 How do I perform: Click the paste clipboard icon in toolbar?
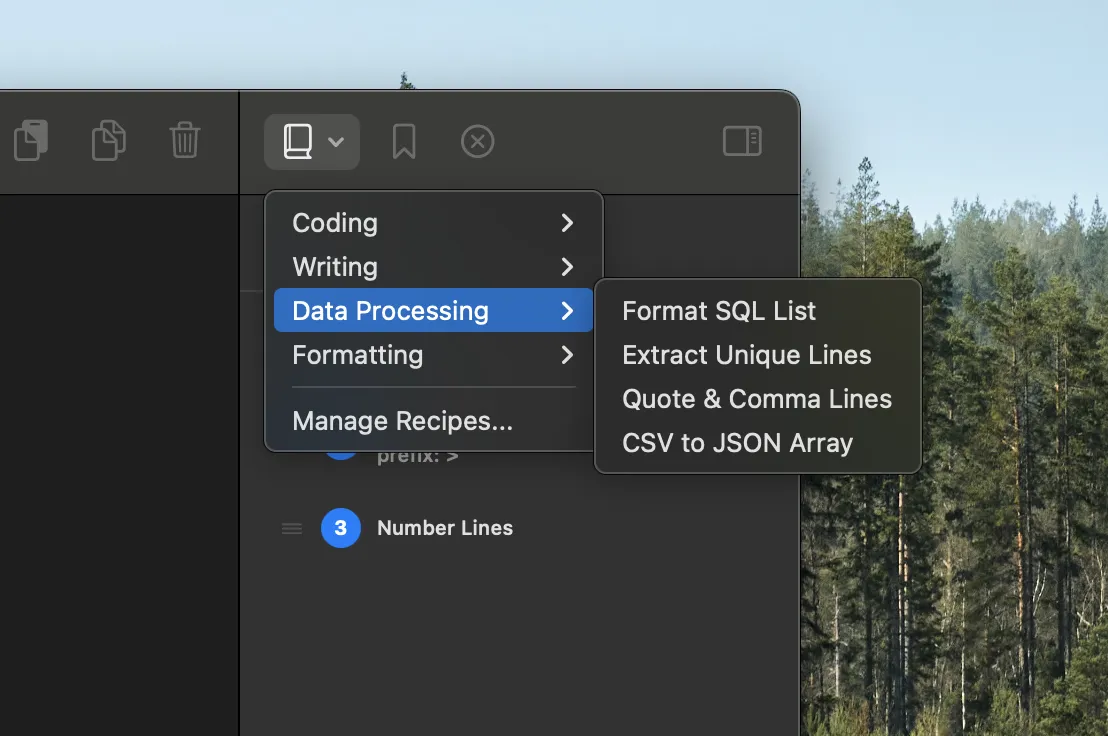(31, 141)
